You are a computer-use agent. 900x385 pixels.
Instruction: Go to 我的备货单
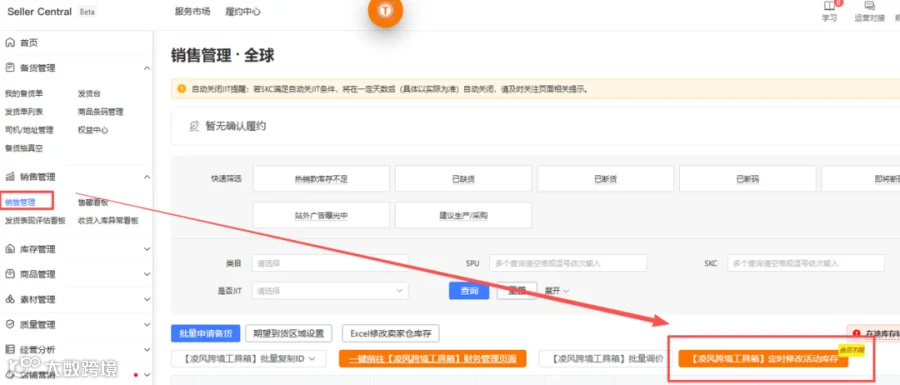pyautogui.click(x=24, y=94)
